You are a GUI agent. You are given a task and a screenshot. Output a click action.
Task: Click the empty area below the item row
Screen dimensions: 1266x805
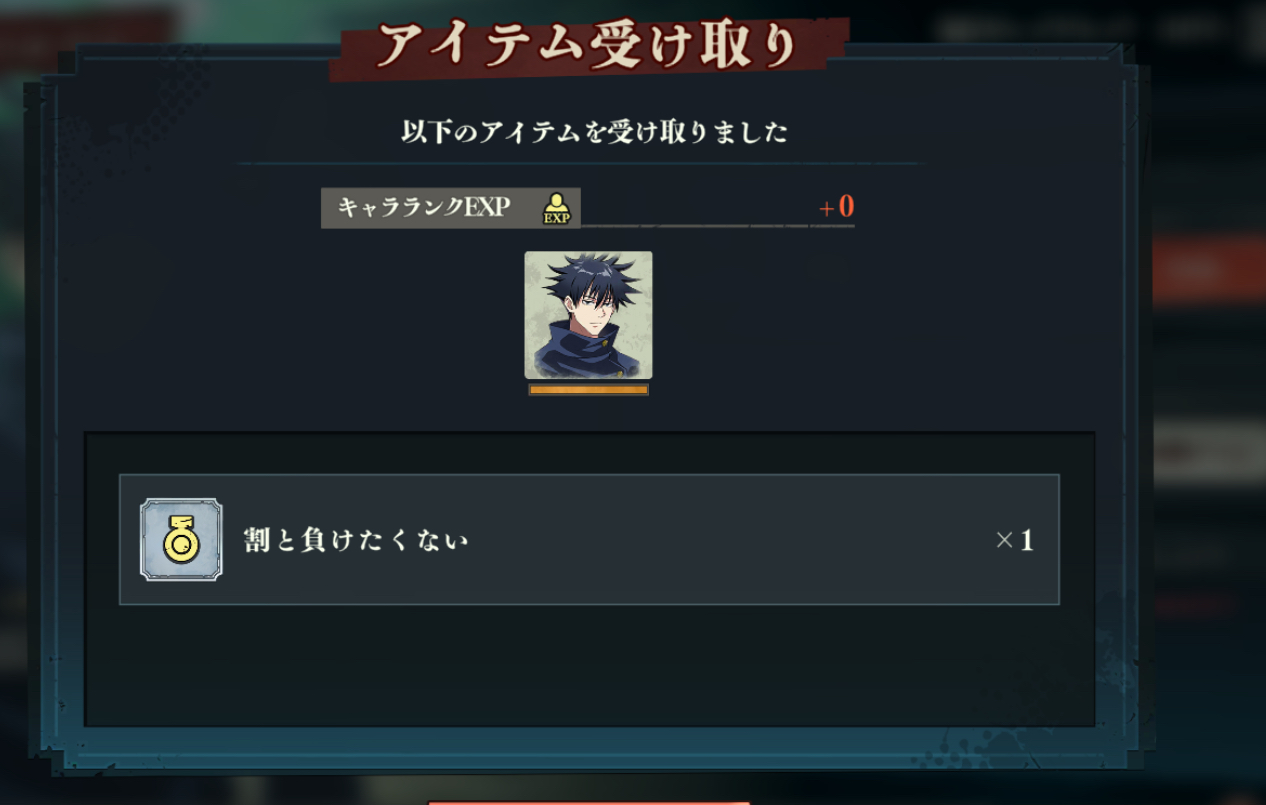click(x=589, y=665)
